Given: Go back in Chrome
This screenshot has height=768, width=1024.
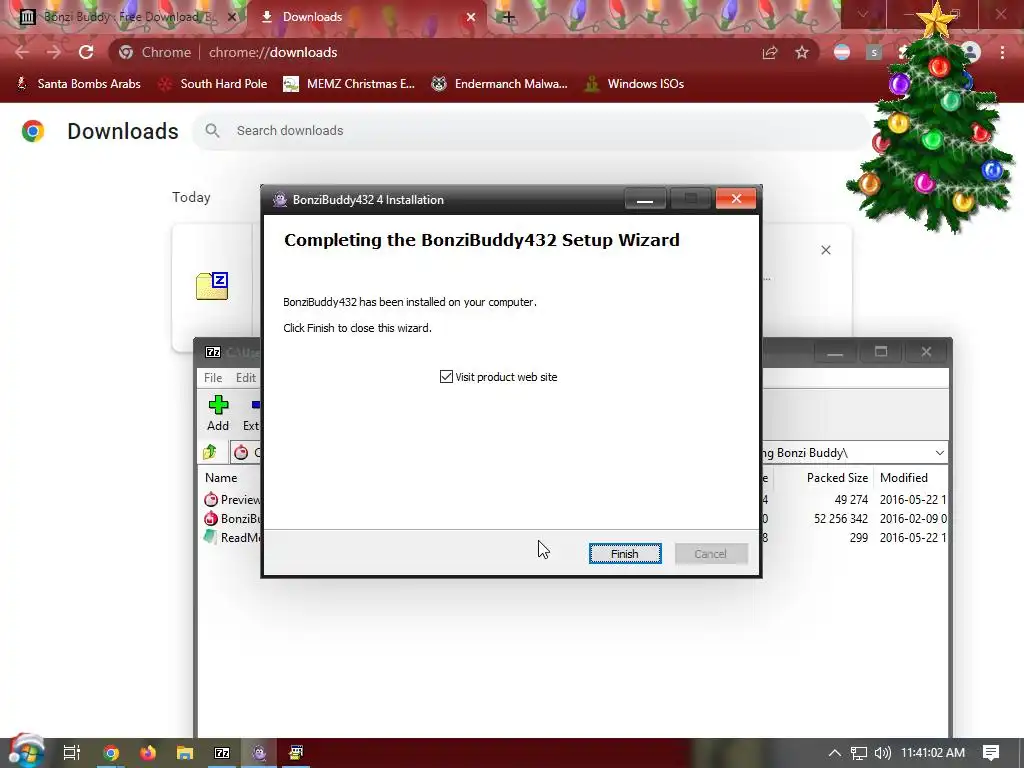Looking at the screenshot, I should point(22,52).
